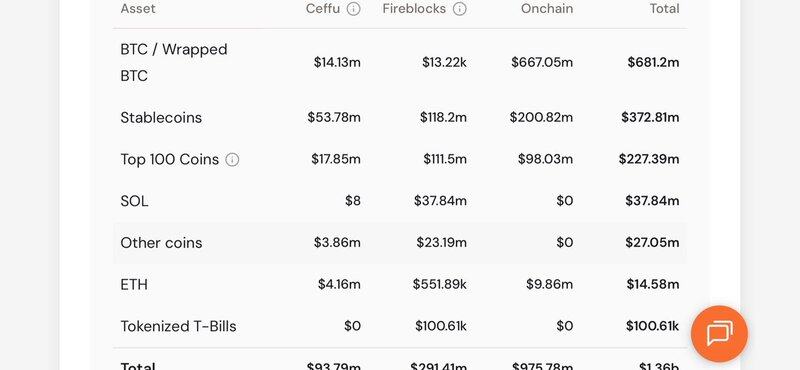The height and width of the screenshot is (370, 800).
Task: Click the Tokenized T-Bills row
Action: click(400, 326)
